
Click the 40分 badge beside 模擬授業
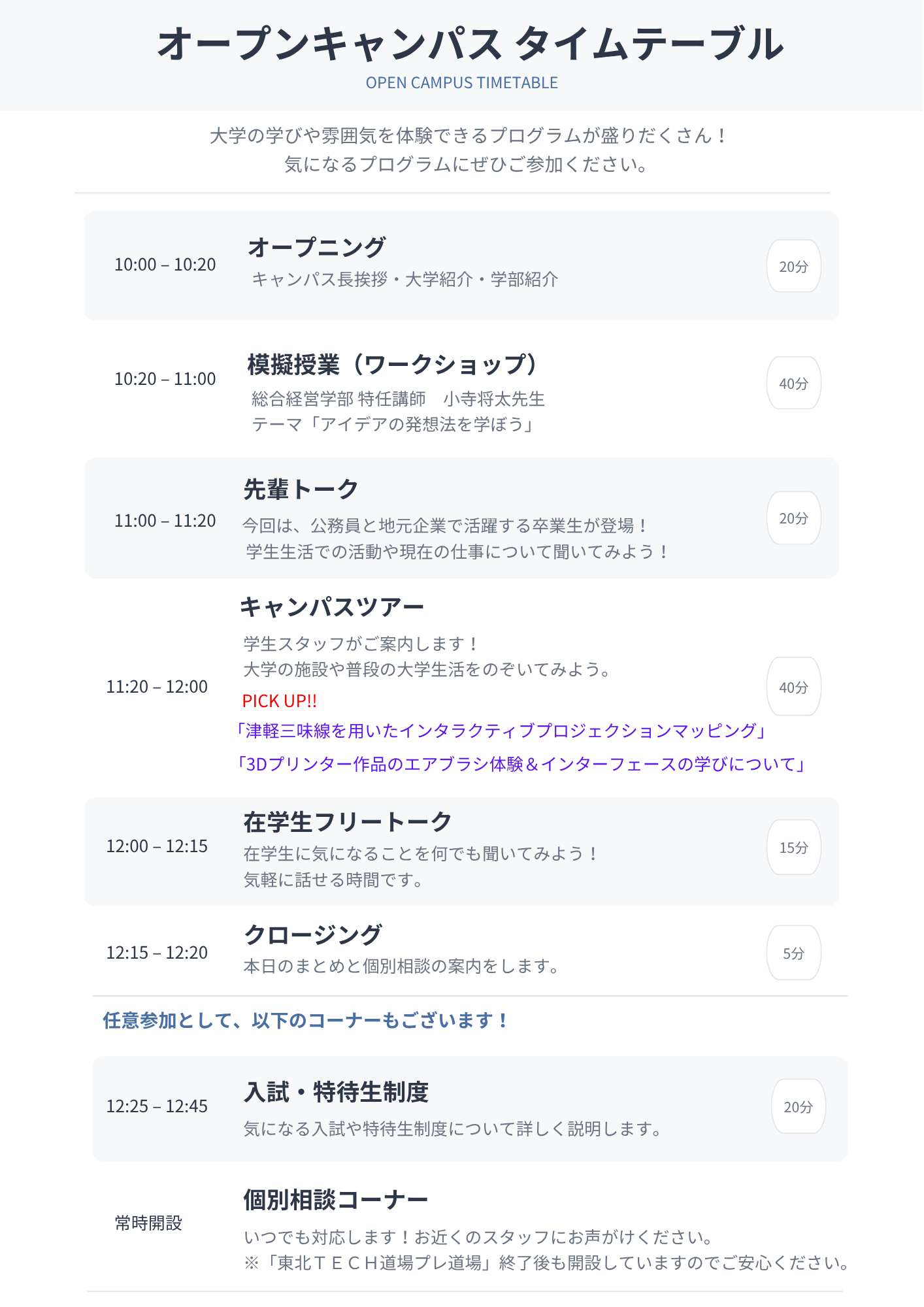pos(793,383)
